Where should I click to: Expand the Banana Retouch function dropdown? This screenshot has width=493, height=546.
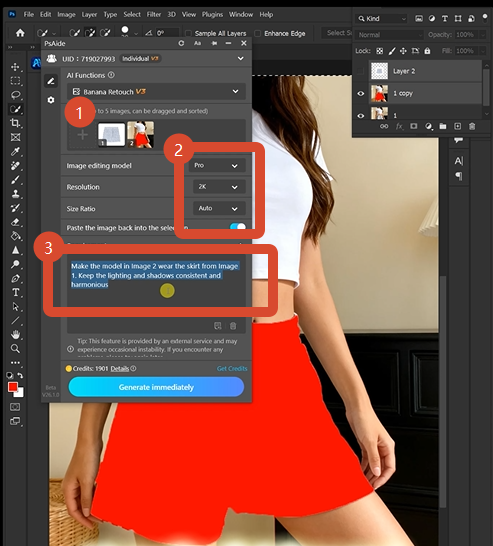pyautogui.click(x=156, y=92)
